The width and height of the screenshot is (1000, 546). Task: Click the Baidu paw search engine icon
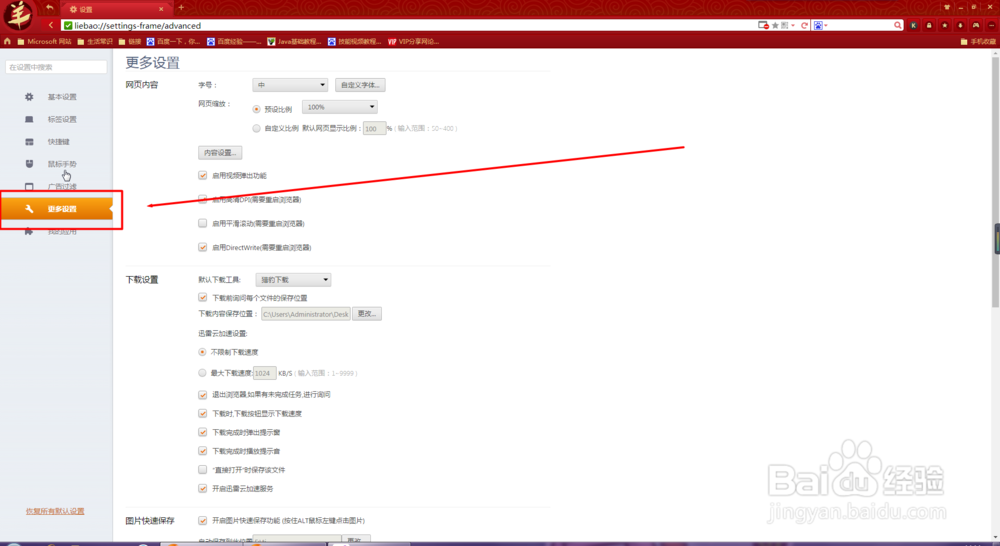(x=818, y=26)
